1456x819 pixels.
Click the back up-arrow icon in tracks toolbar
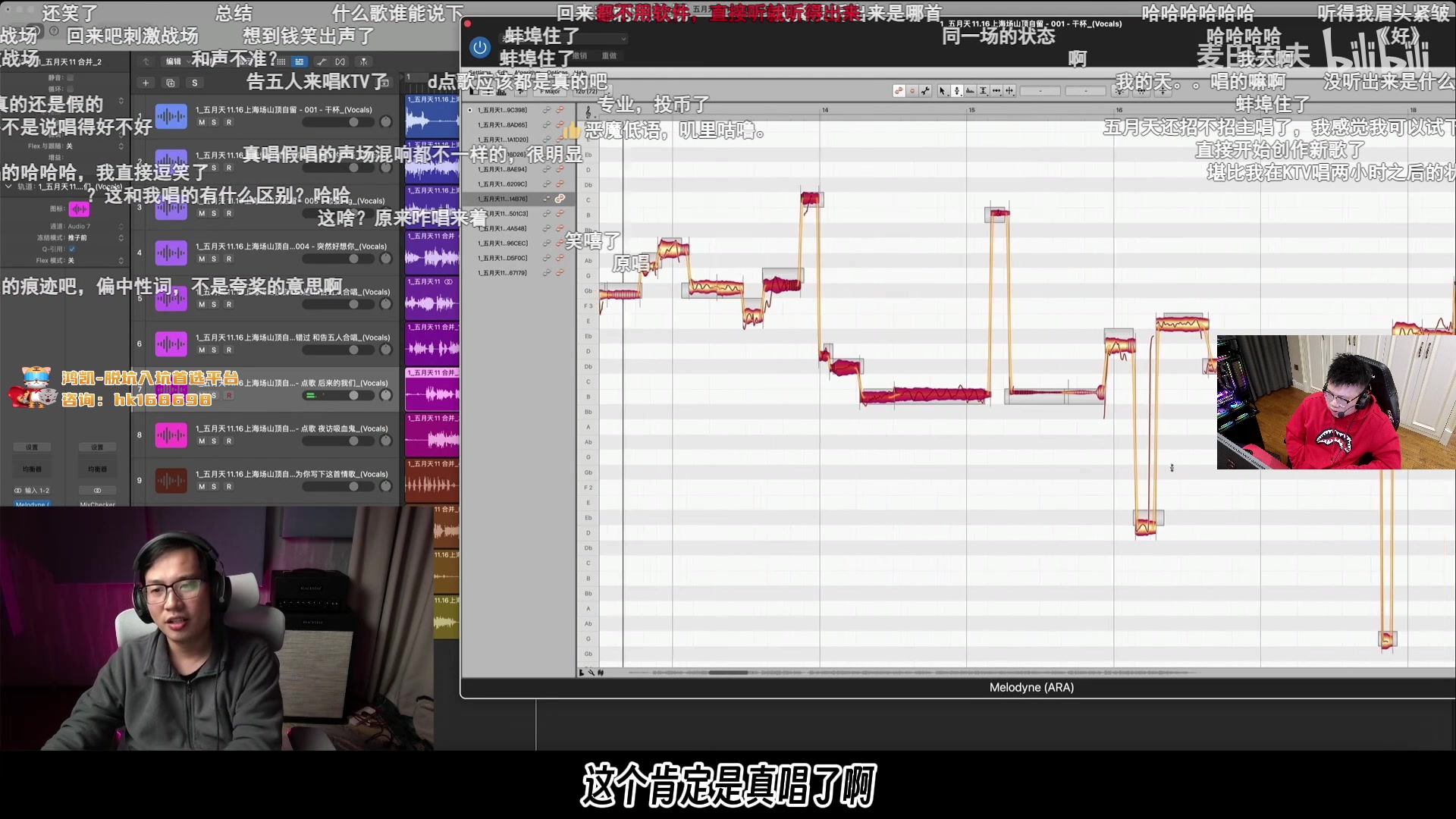click(146, 61)
